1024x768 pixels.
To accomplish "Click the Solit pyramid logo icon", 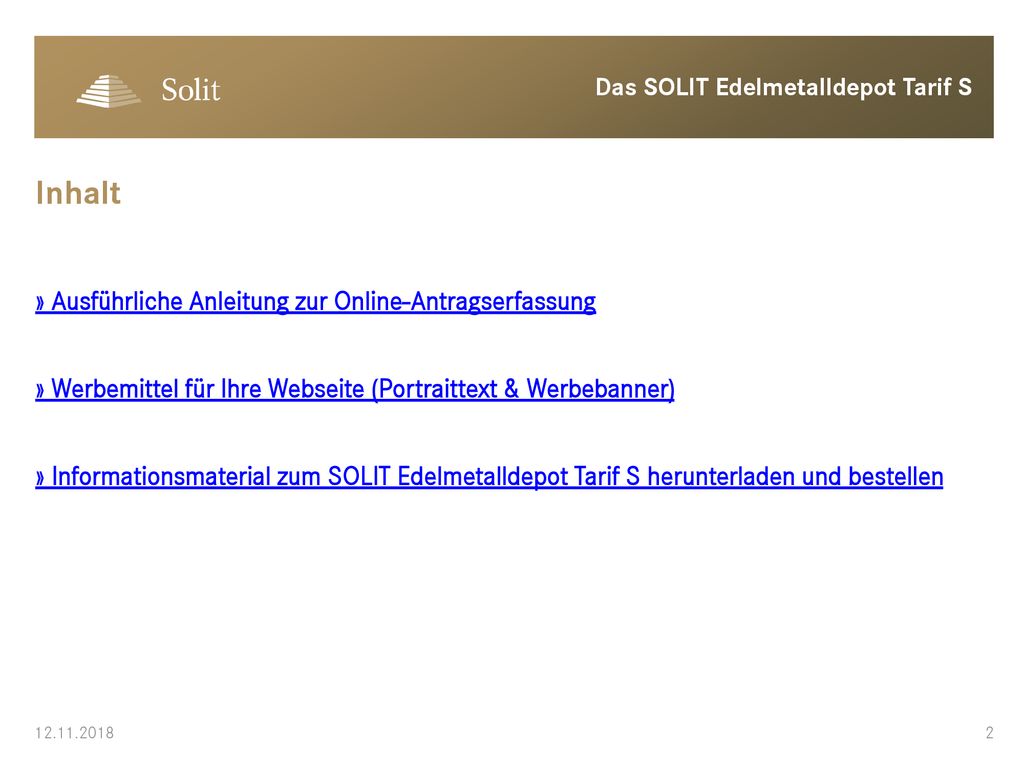I will pos(108,91).
